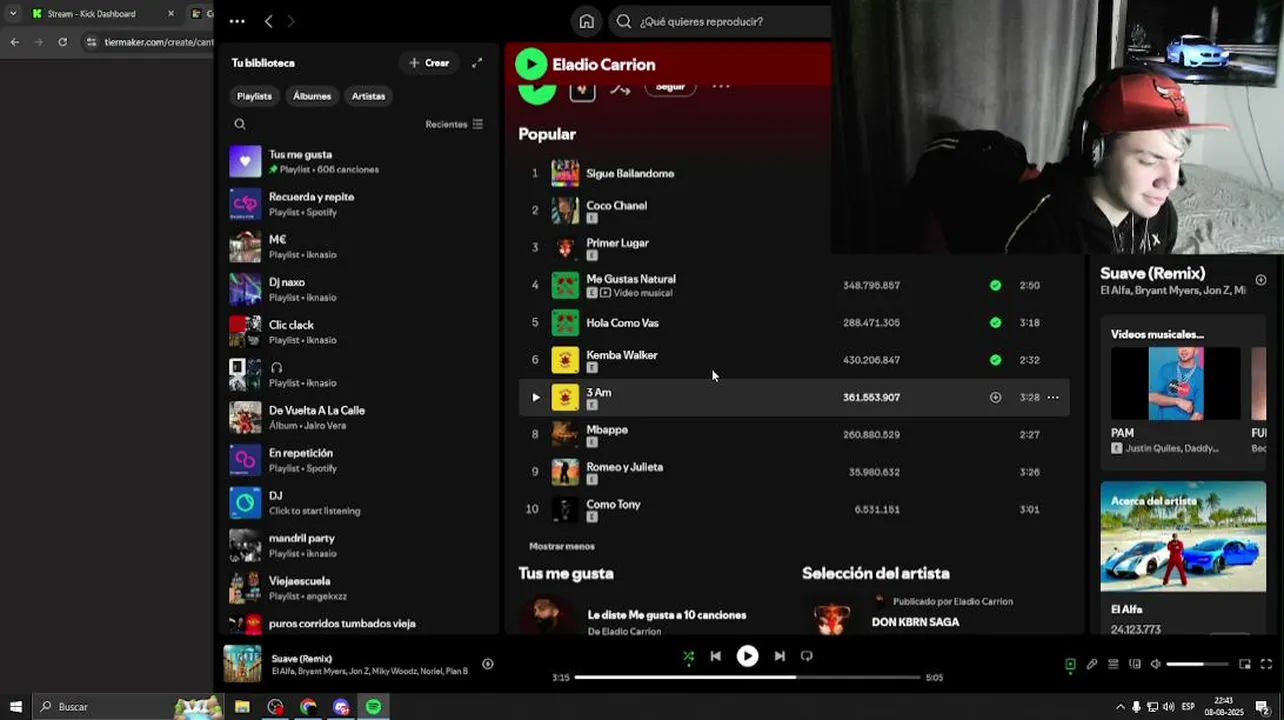This screenshot has width=1284, height=720.
Task: Open Windows Start menu
Action: click(15, 707)
